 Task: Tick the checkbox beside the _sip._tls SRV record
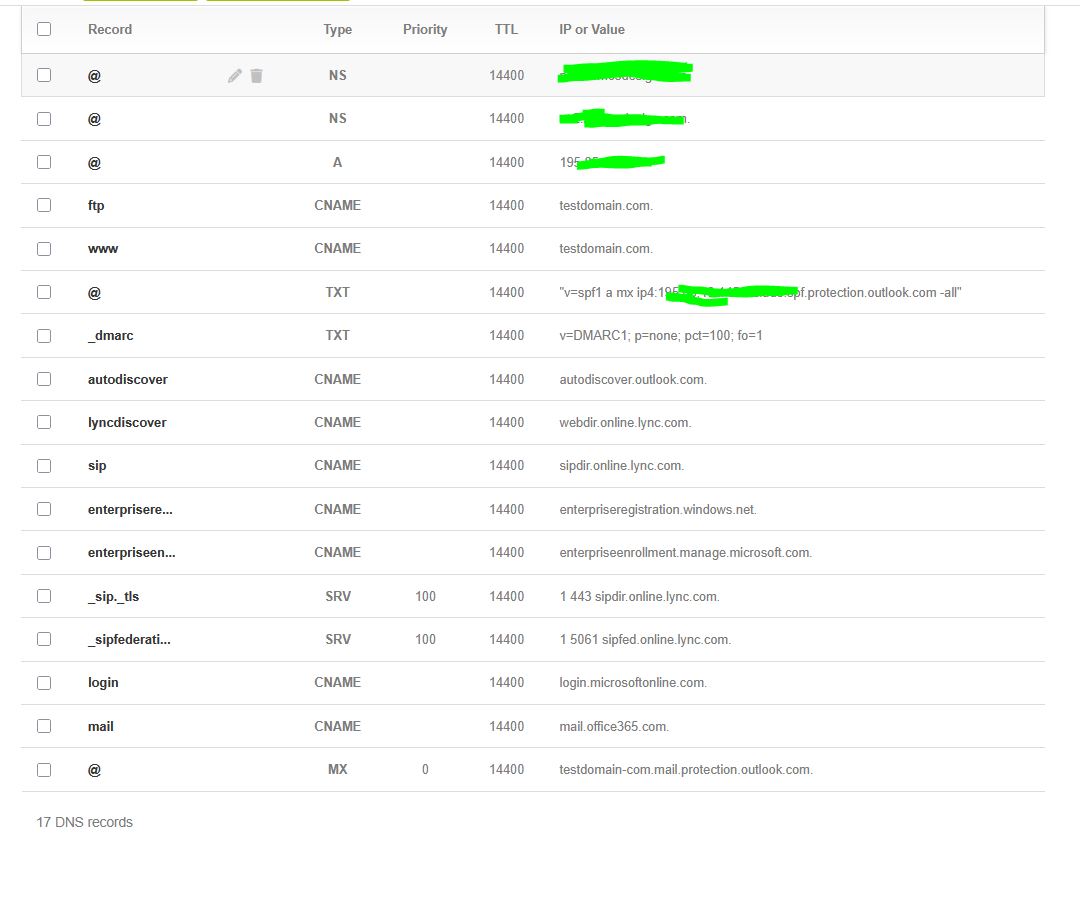coord(44,596)
